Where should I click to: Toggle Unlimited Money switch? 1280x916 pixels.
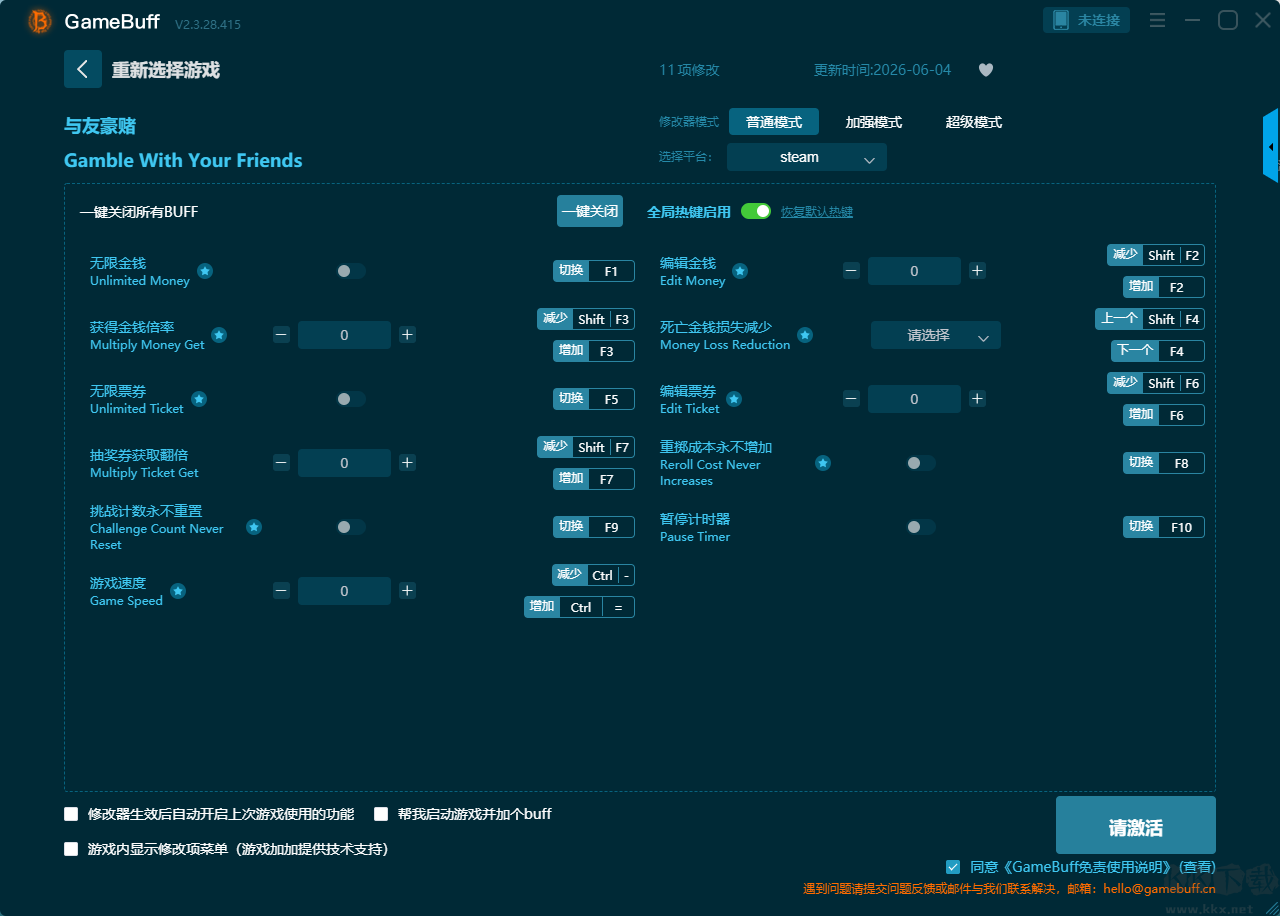coord(351,271)
